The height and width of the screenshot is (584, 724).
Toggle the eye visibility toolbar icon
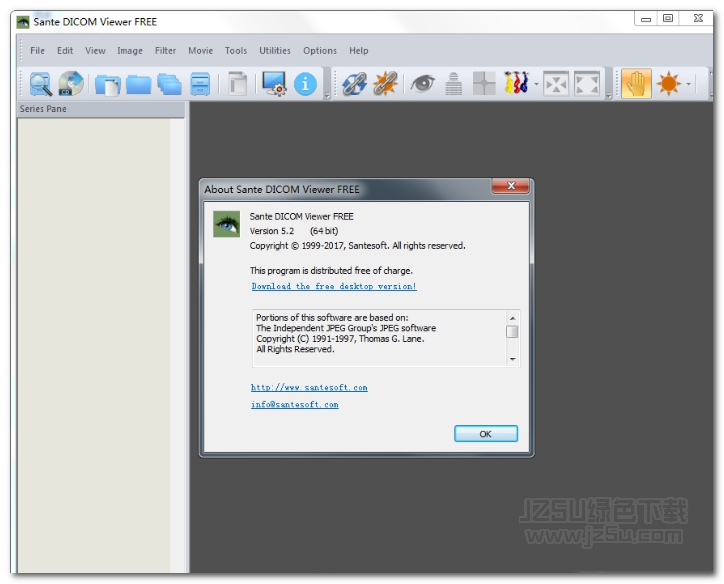click(422, 84)
